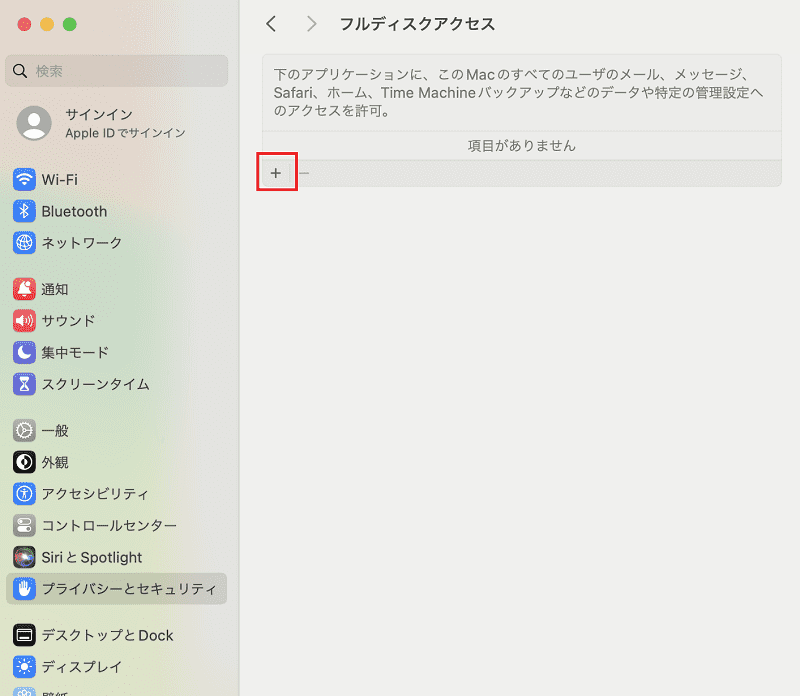Choose the ネットワーク sidebar label
Screen dimensions: 800x696
[82, 243]
